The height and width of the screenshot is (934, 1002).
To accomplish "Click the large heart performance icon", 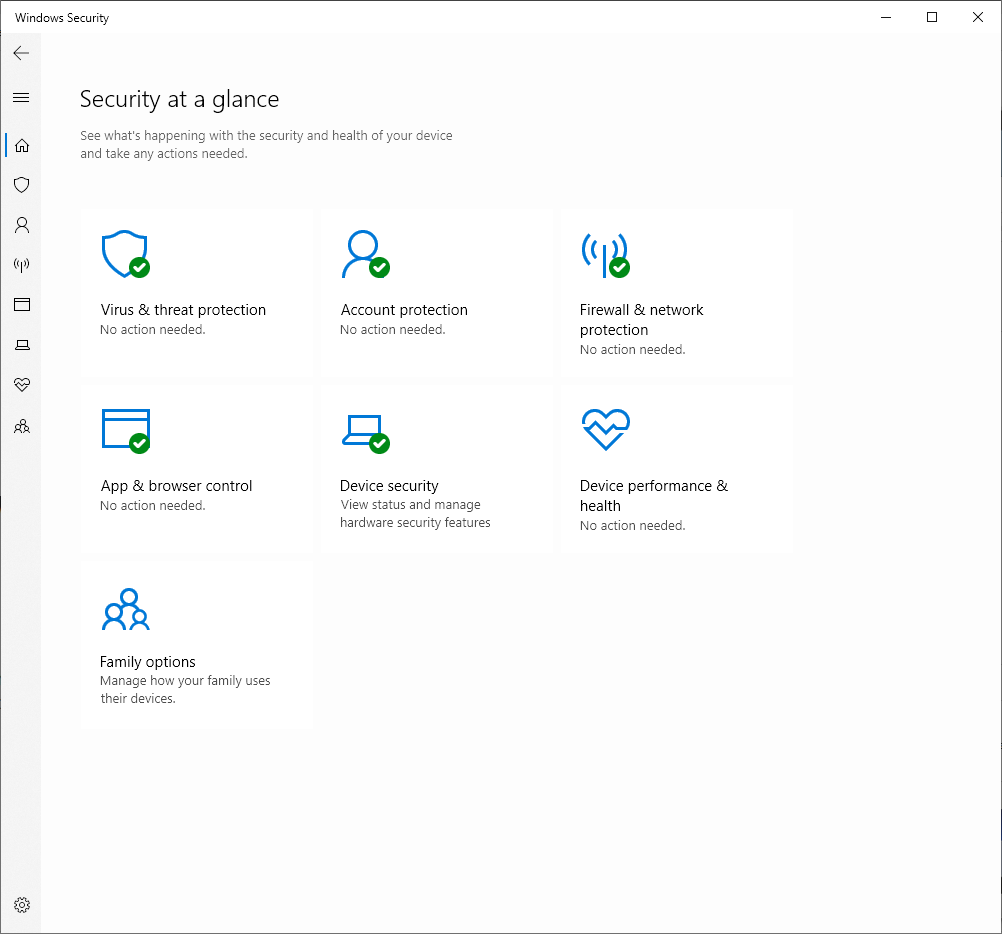I will tap(606, 429).
